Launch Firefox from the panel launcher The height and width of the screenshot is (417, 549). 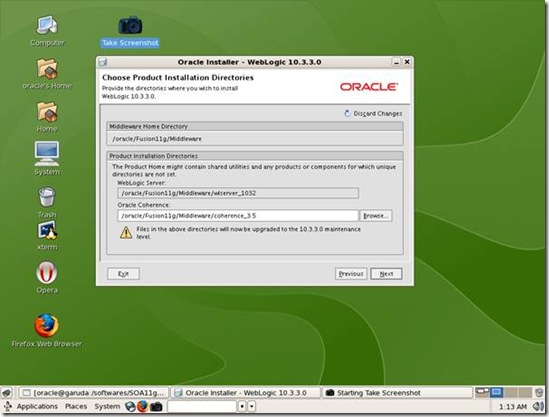point(143,406)
